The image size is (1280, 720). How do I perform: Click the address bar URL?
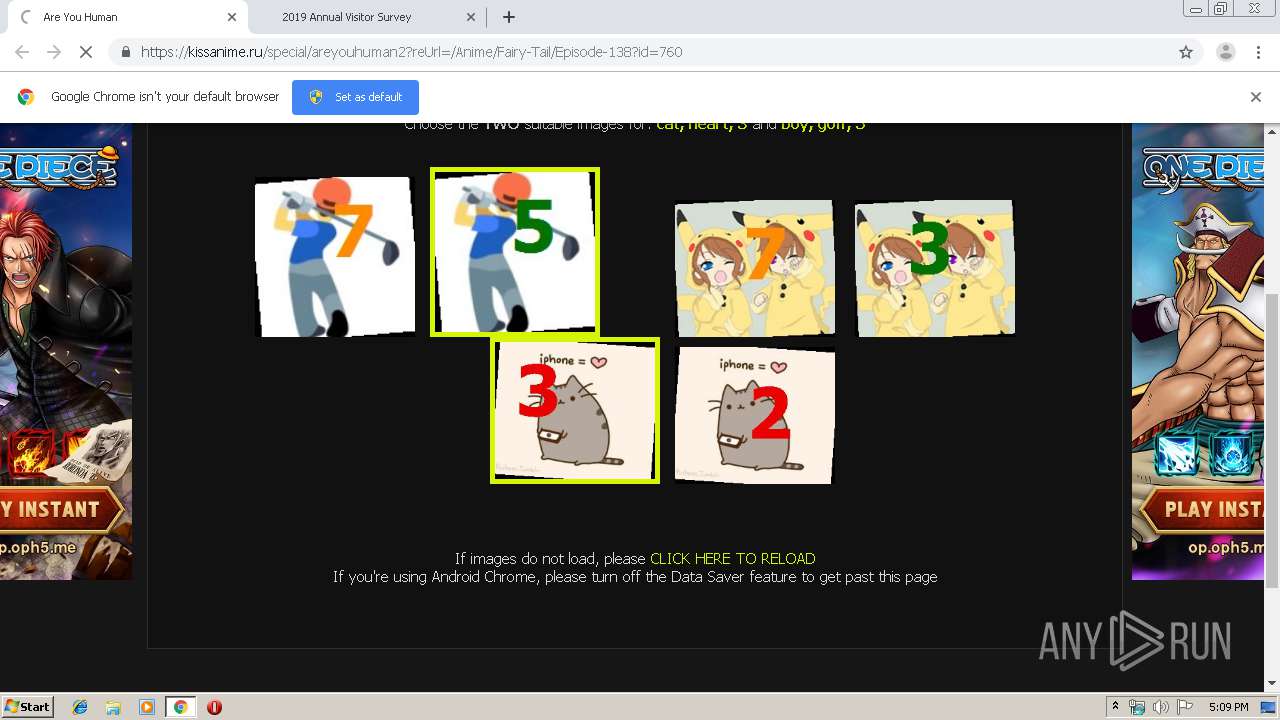tap(411, 52)
